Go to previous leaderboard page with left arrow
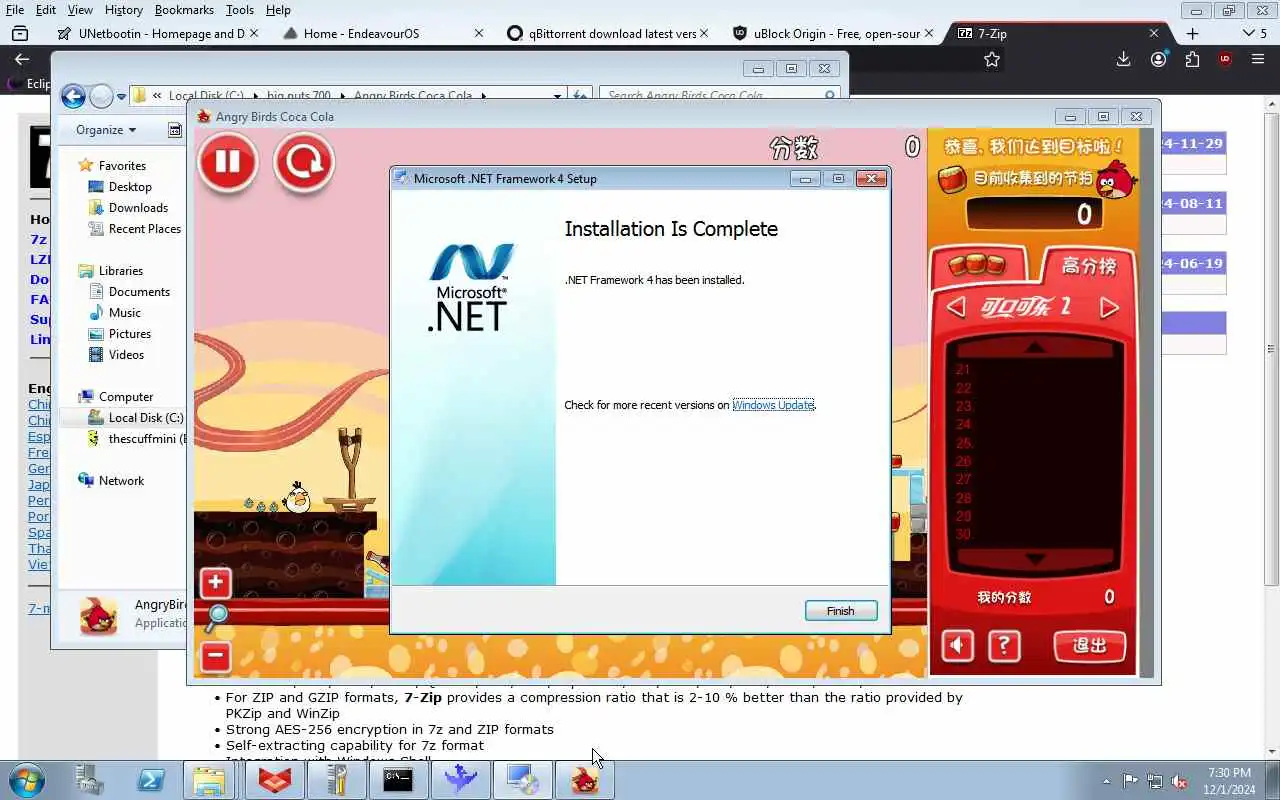 956,307
